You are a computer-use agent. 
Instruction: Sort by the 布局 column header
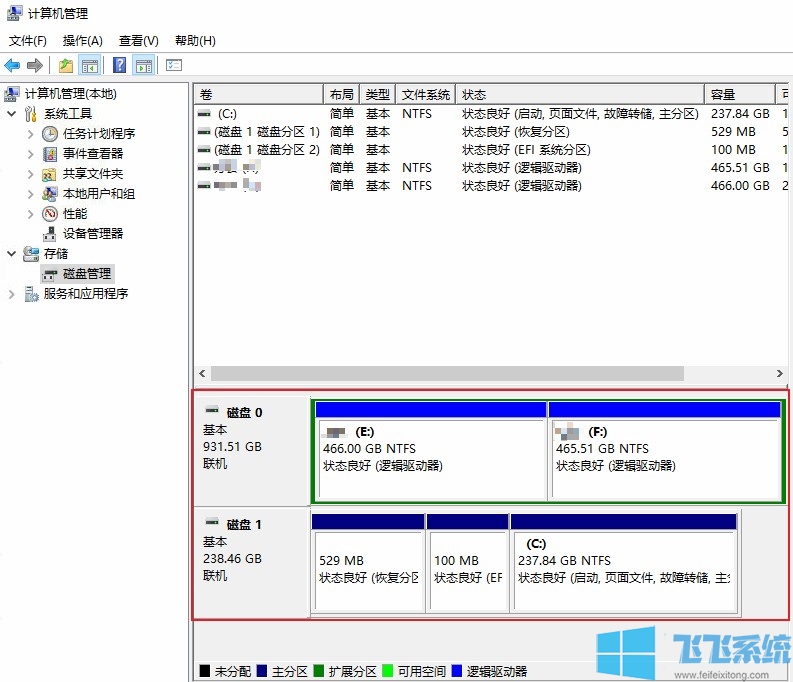(341, 95)
